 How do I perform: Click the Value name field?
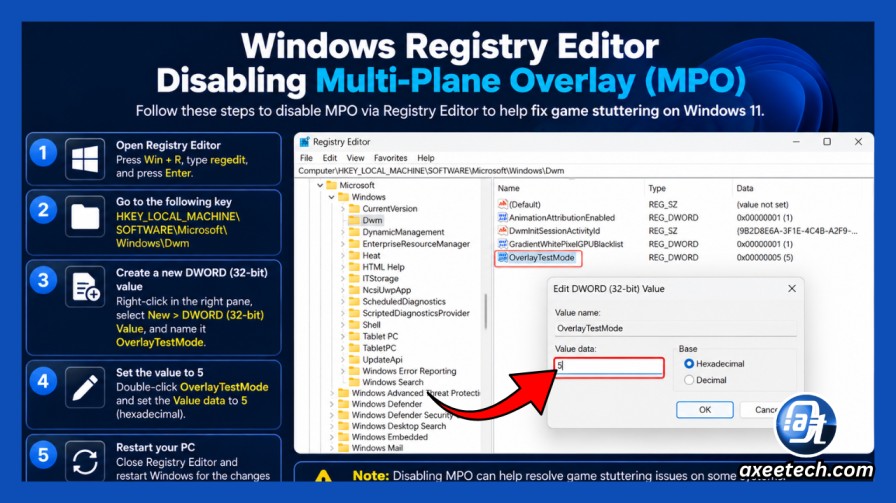pyautogui.click(x=675, y=328)
